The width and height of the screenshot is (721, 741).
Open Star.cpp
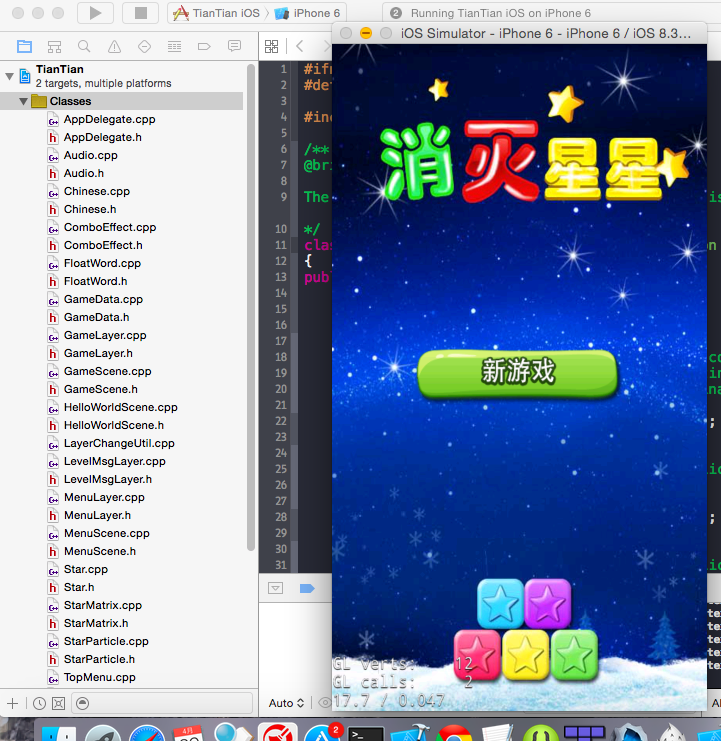[86, 569]
